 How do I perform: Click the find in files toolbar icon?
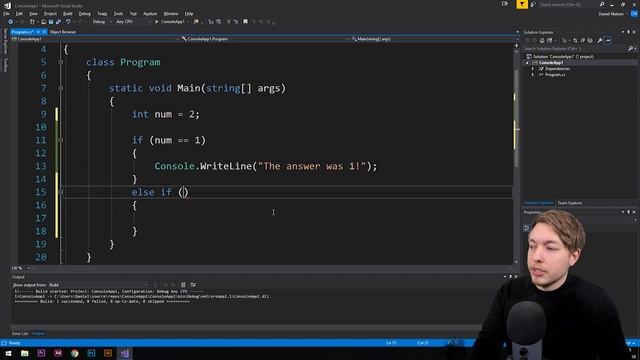point(196,22)
